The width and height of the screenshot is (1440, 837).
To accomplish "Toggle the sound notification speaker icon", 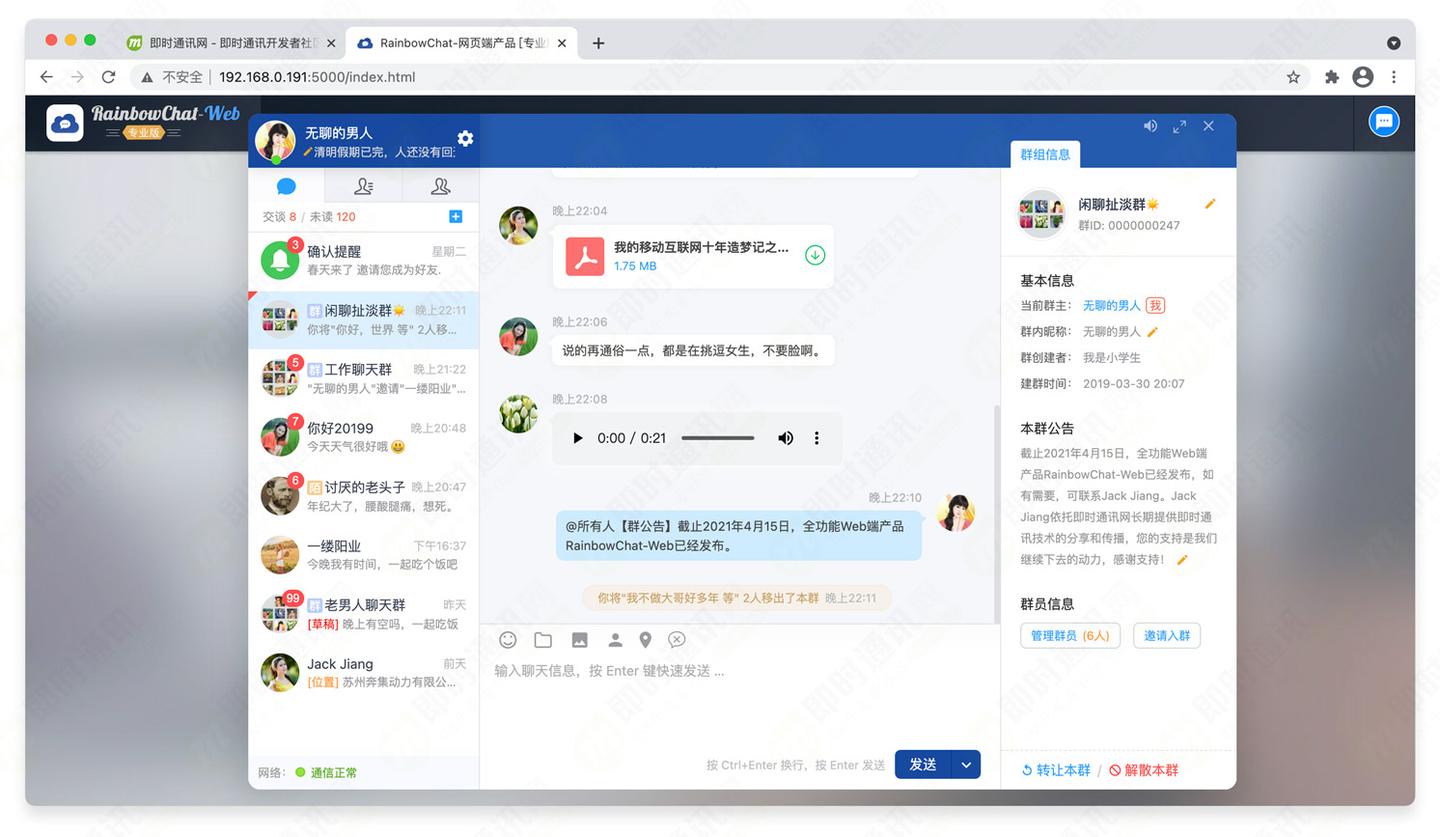I will (1149, 126).
